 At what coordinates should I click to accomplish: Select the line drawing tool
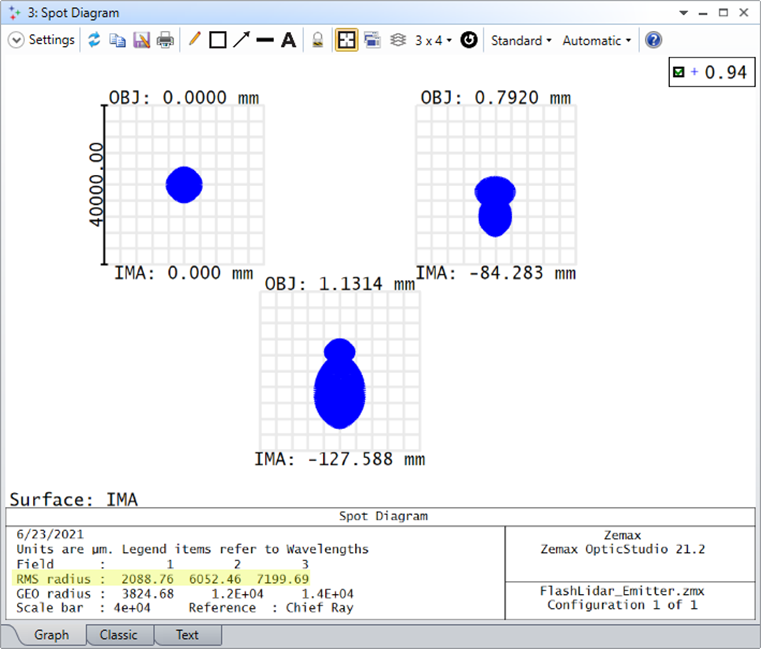click(265, 41)
